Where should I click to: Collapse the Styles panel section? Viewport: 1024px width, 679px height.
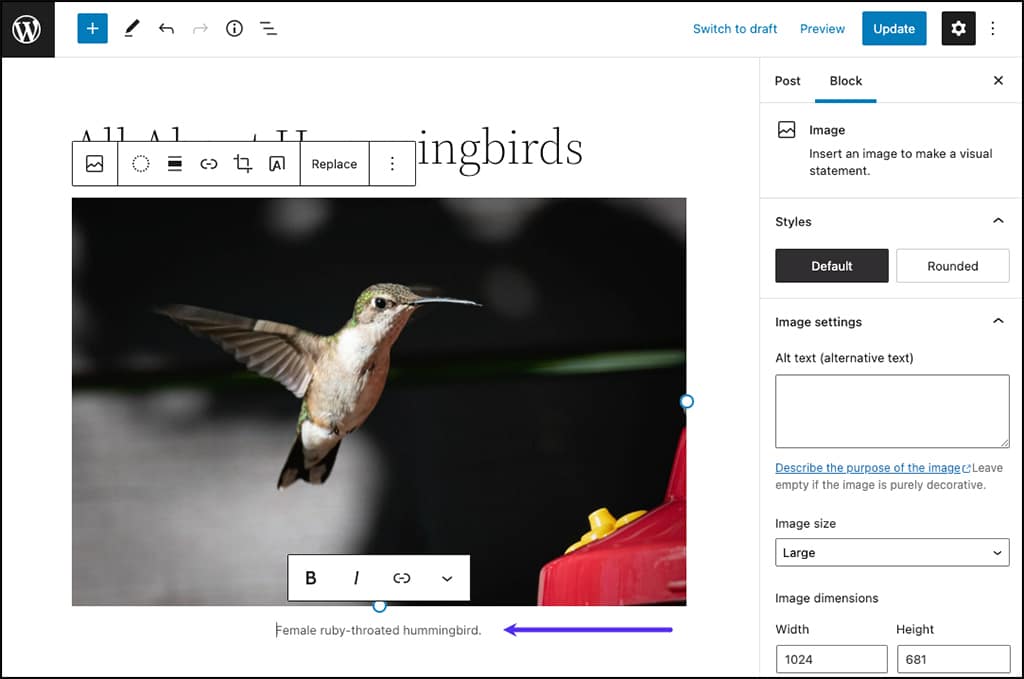(x=997, y=221)
